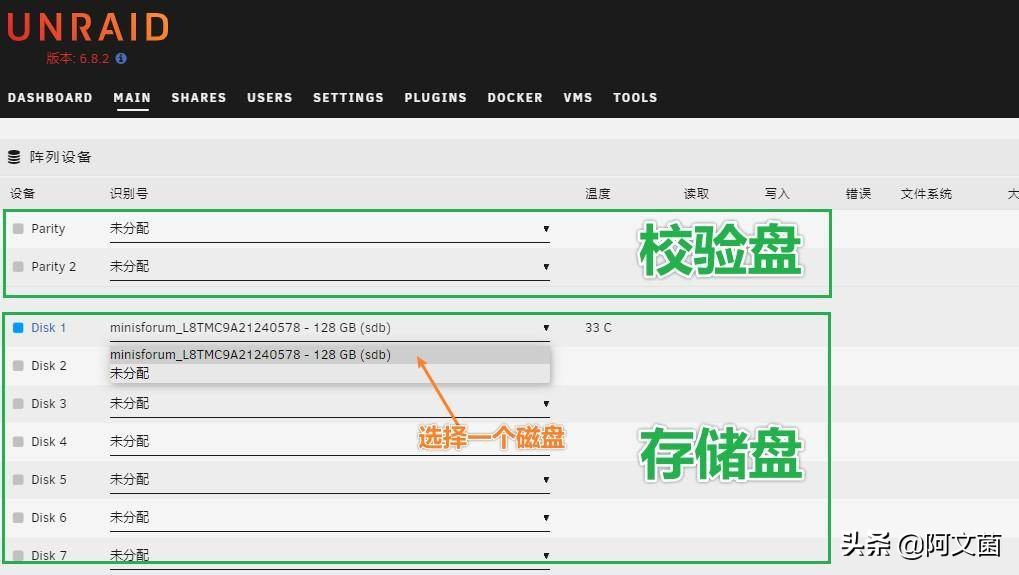1019x575 pixels.
Task: Click the Disk 2 row label
Action: 49,366
